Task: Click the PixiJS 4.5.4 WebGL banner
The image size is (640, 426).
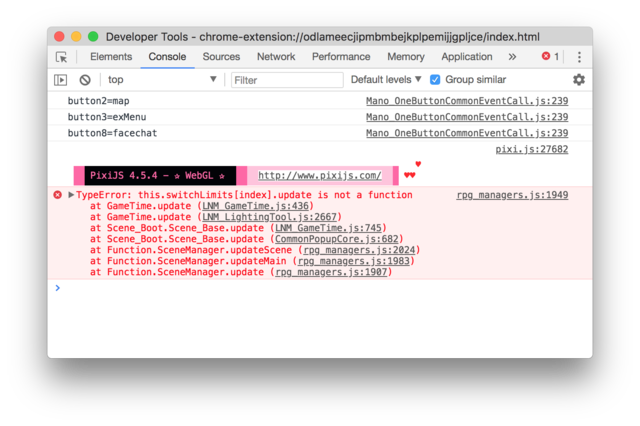Action: tap(160, 175)
